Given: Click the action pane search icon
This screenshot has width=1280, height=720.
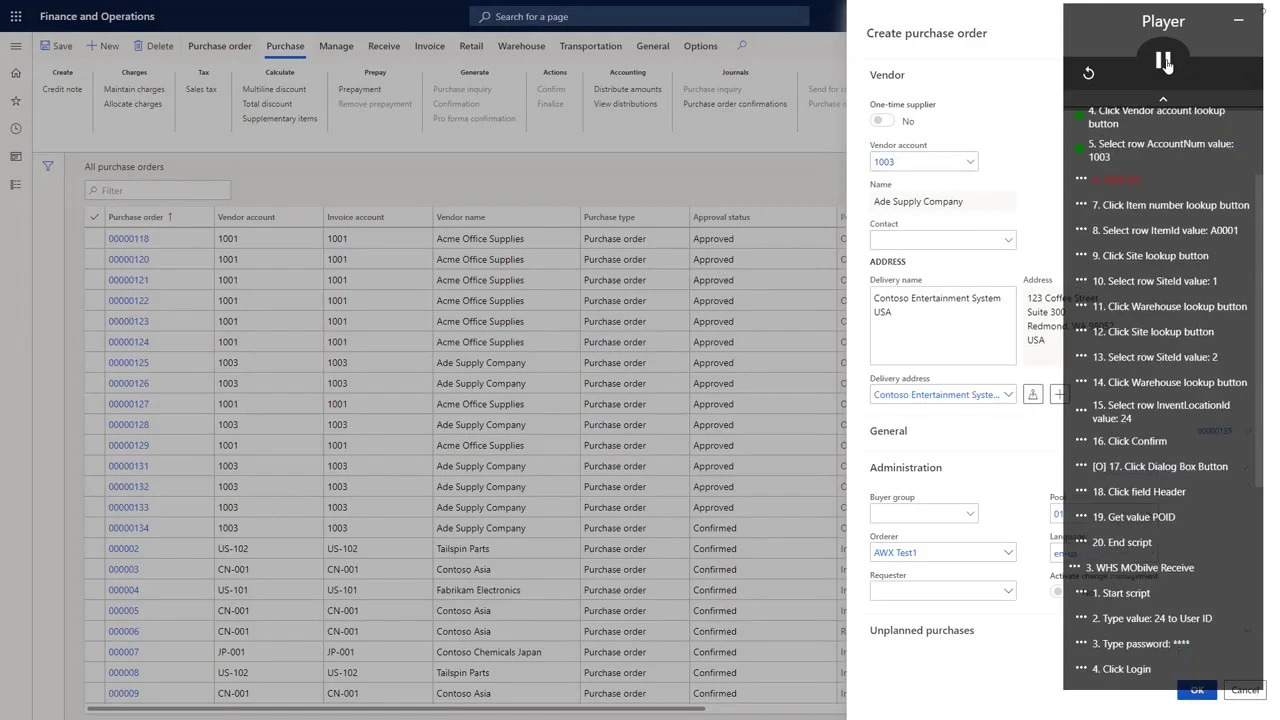Looking at the screenshot, I should click(x=741, y=46).
